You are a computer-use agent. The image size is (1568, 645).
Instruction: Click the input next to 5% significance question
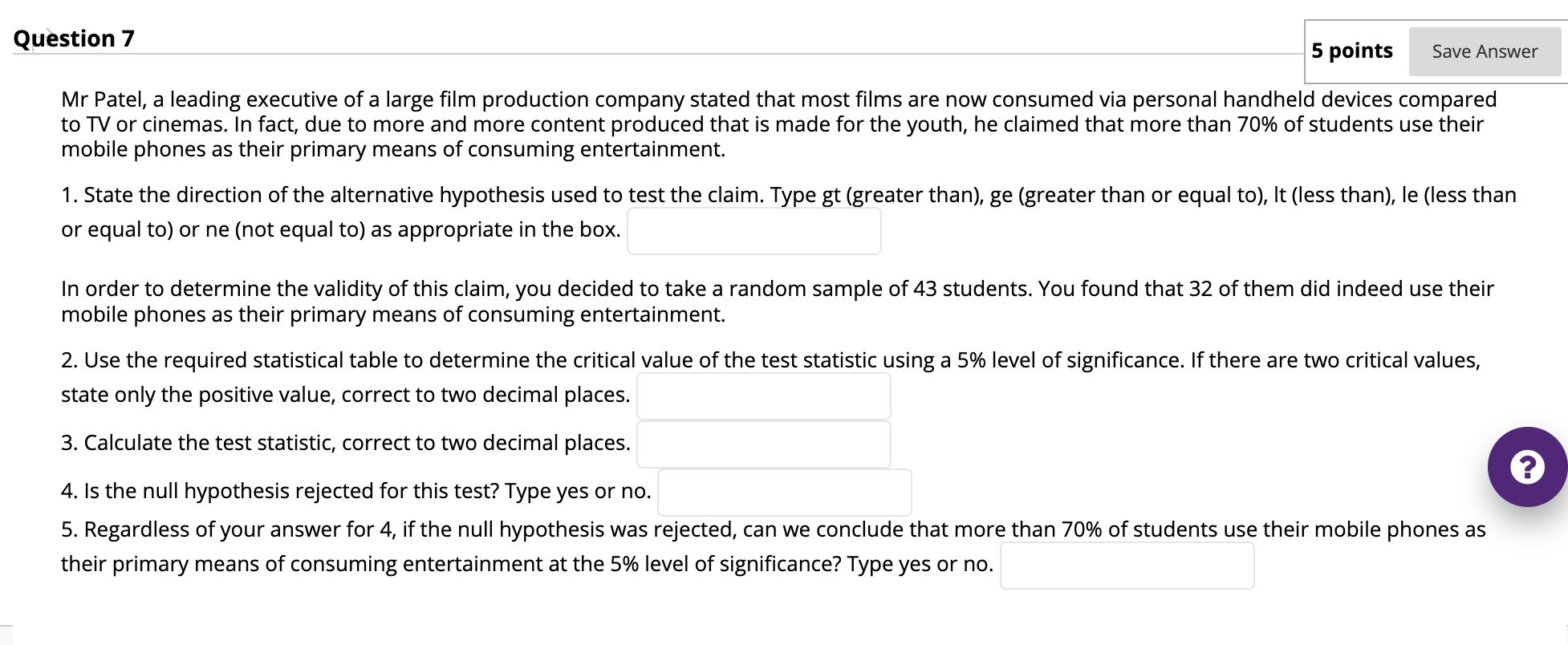pyautogui.click(x=1127, y=566)
